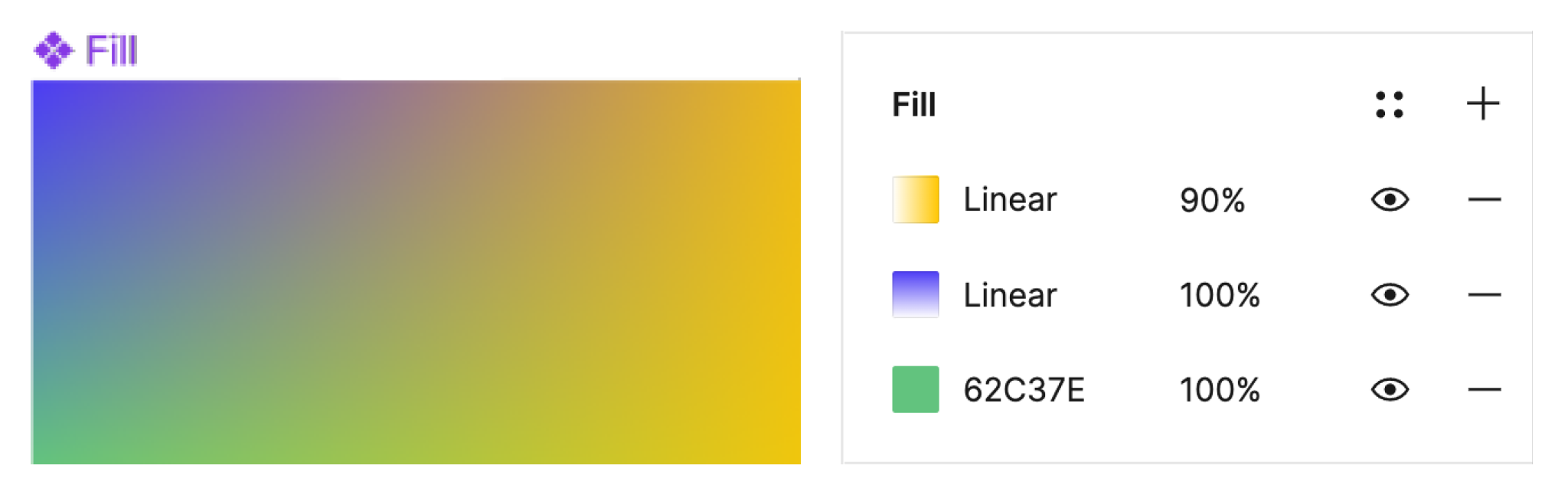1568x495 pixels.
Task: Select the purple Fill frame label
Action: point(111,51)
